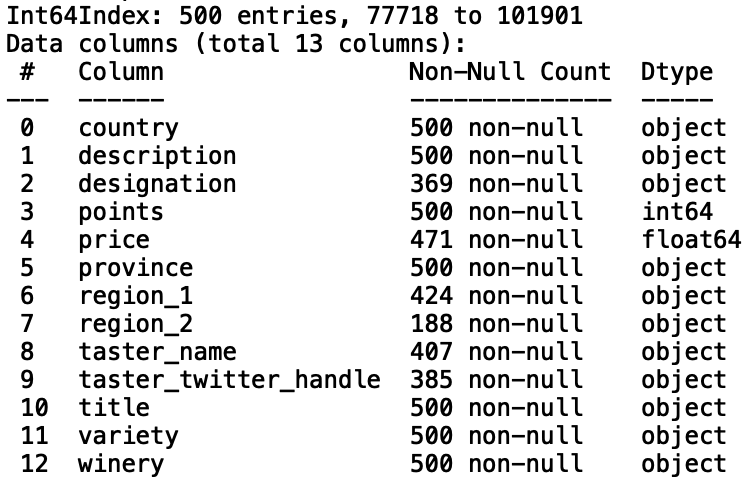Select the 'description' column name
Image resolution: width=745 pixels, height=478 pixels.
click(157, 156)
